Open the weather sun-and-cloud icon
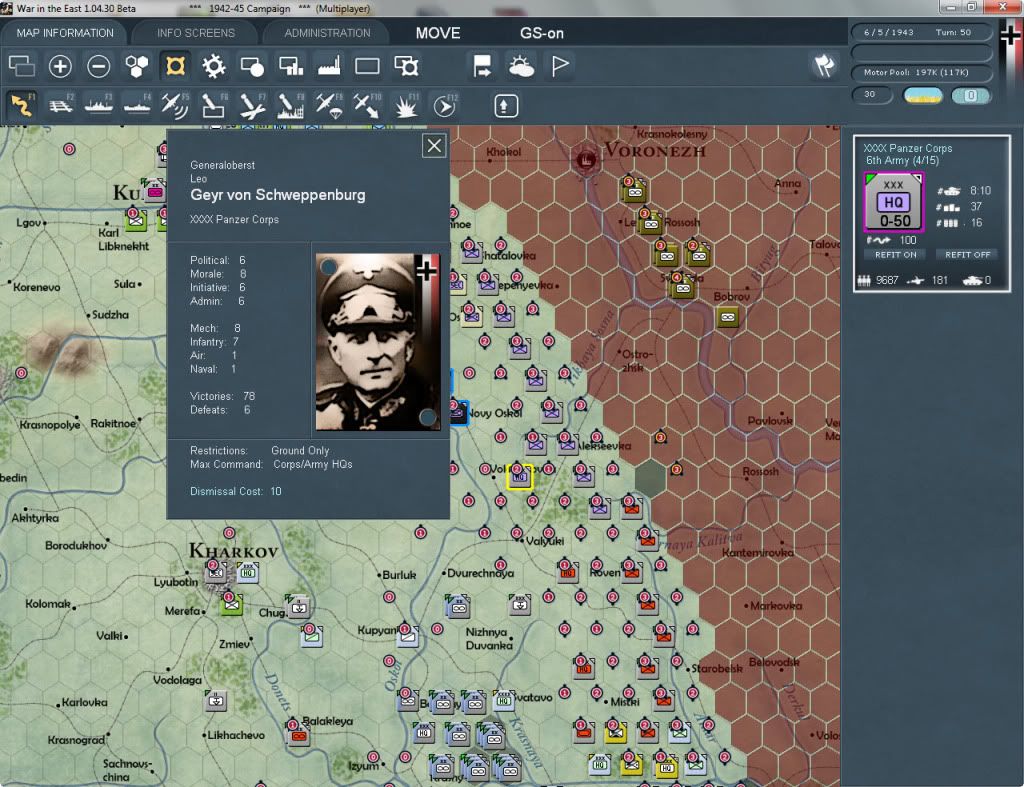This screenshot has width=1024, height=787. pos(521,66)
